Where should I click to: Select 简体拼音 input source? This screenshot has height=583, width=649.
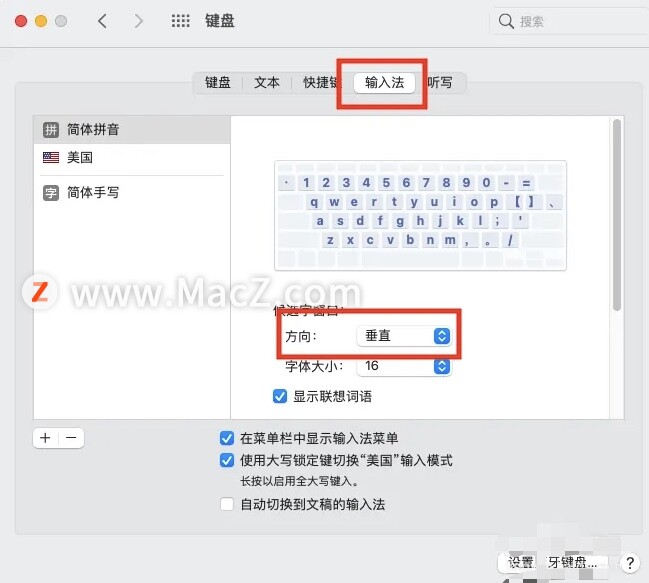coord(132,130)
